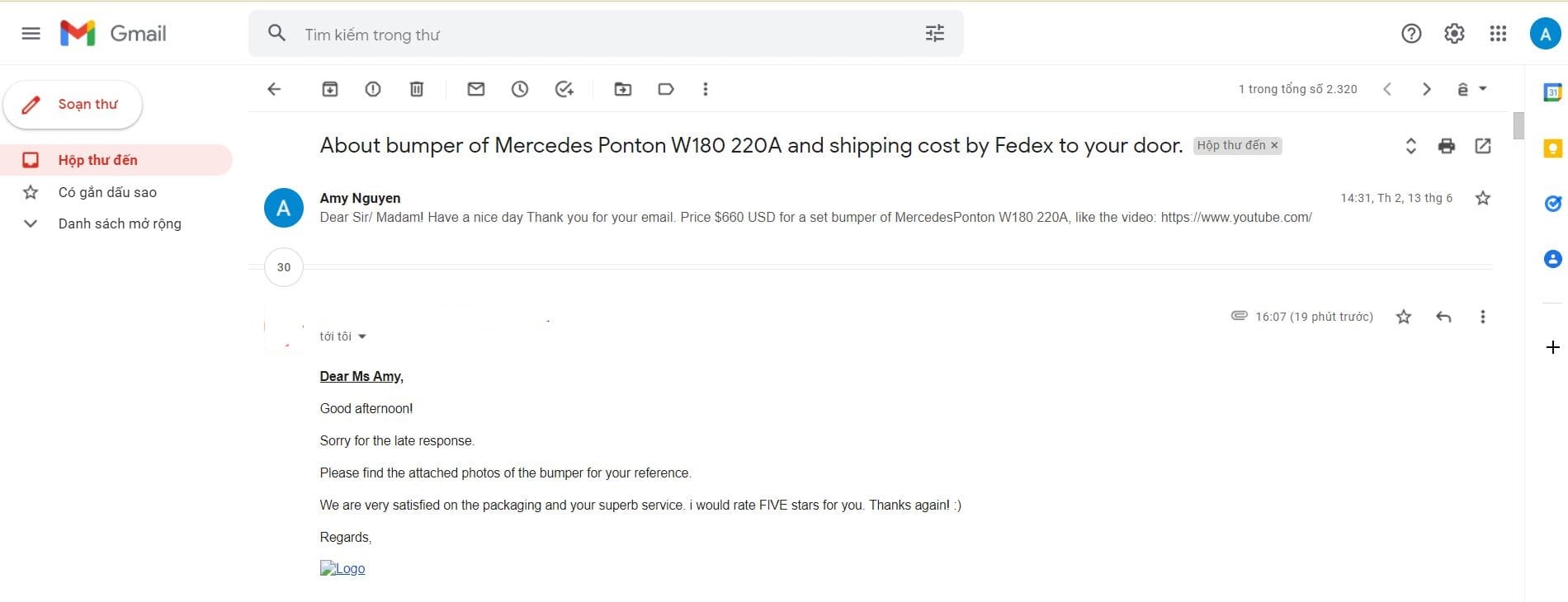
Task: Expand 'Danh sách mở rộng' label list
Action: [31, 223]
